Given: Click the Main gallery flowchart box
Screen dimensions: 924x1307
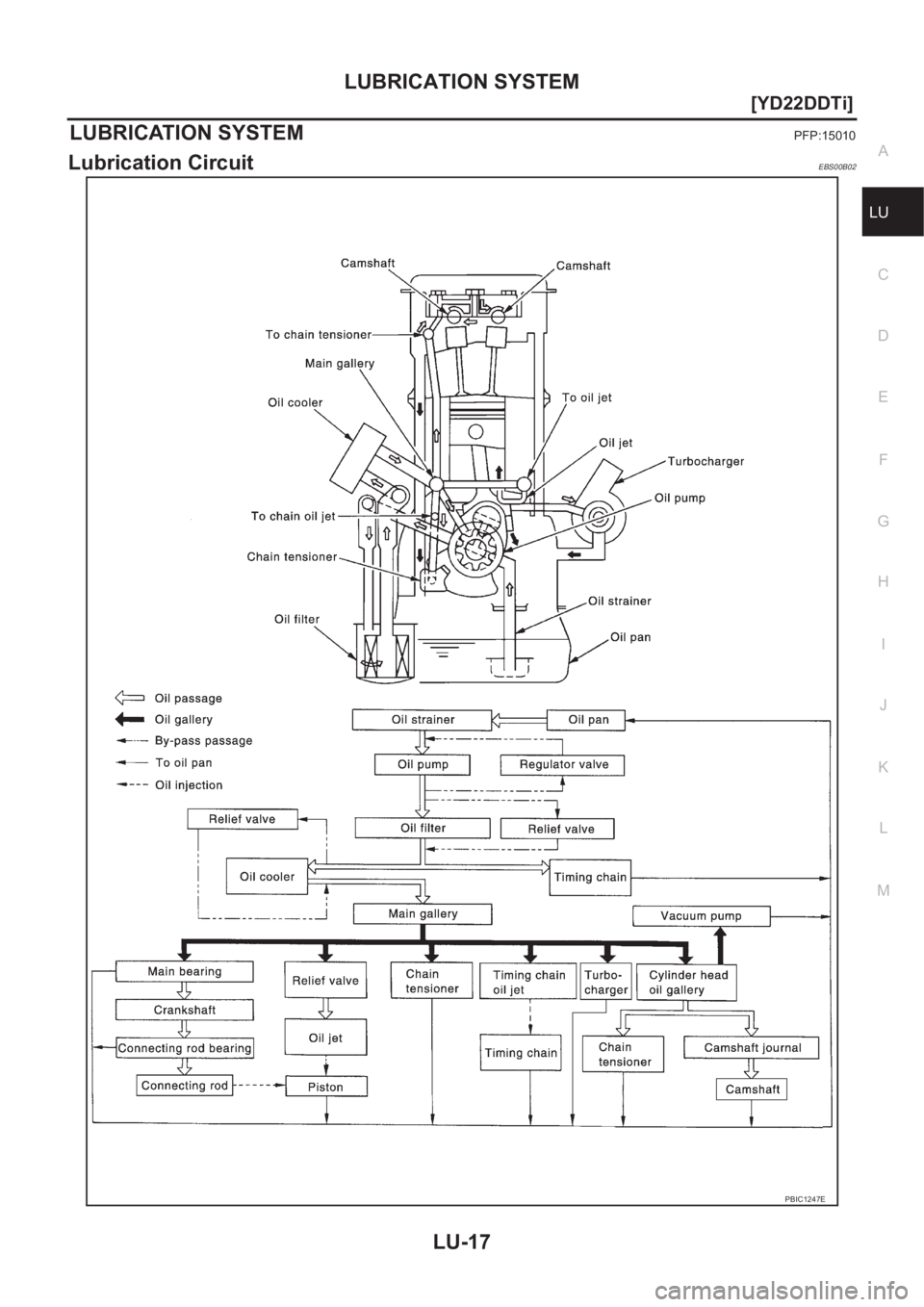Looking at the screenshot, I should point(423,913).
